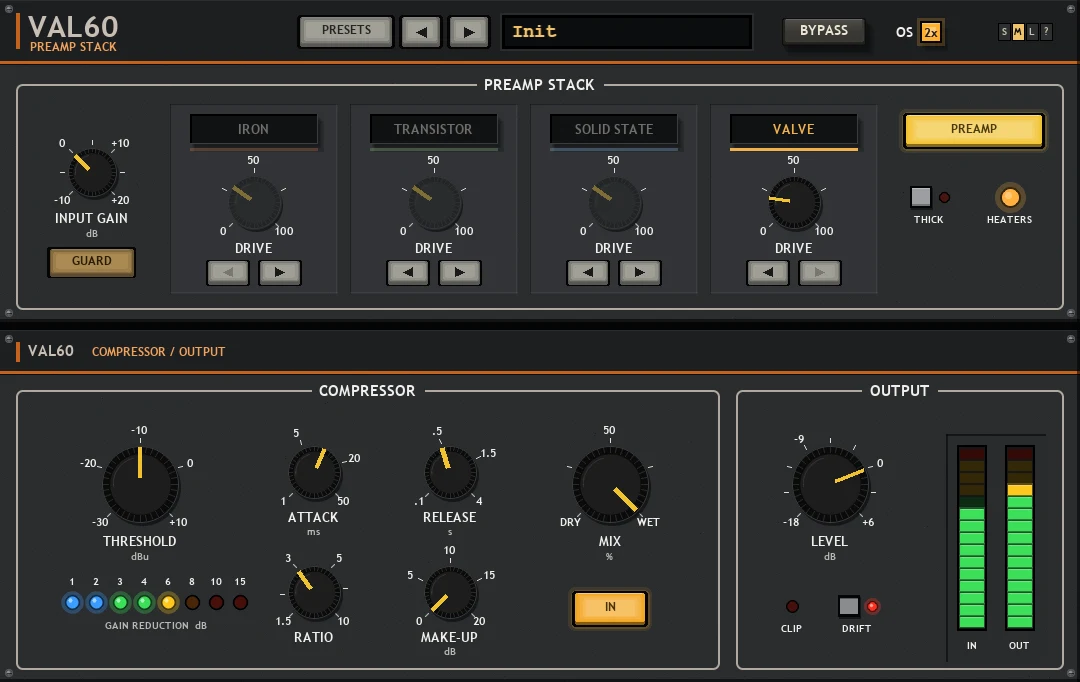1080x682 pixels.
Task: Click the RATIO knob
Action: click(315, 592)
